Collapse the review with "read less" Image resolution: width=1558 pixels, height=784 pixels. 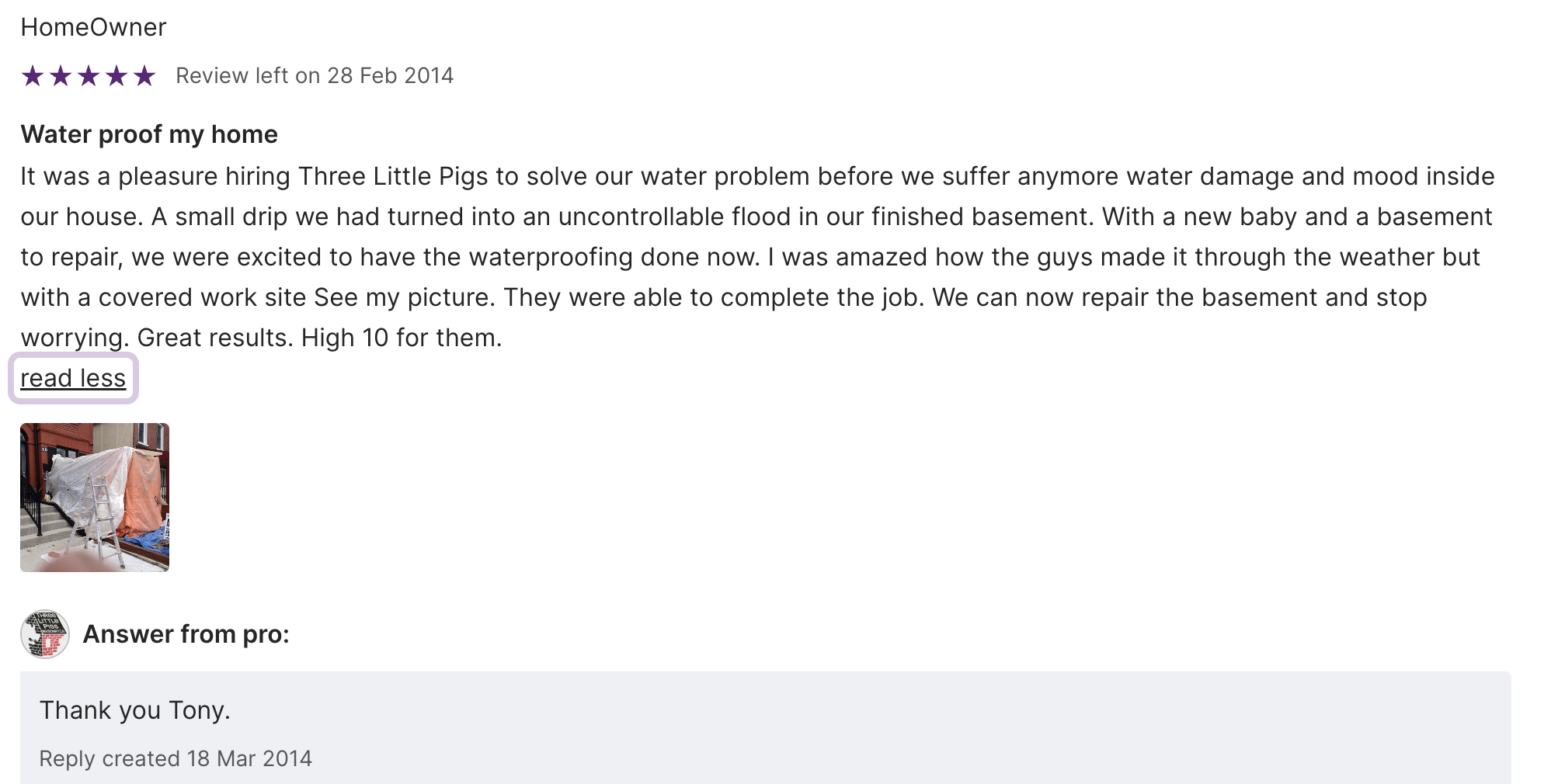pos(73,379)
